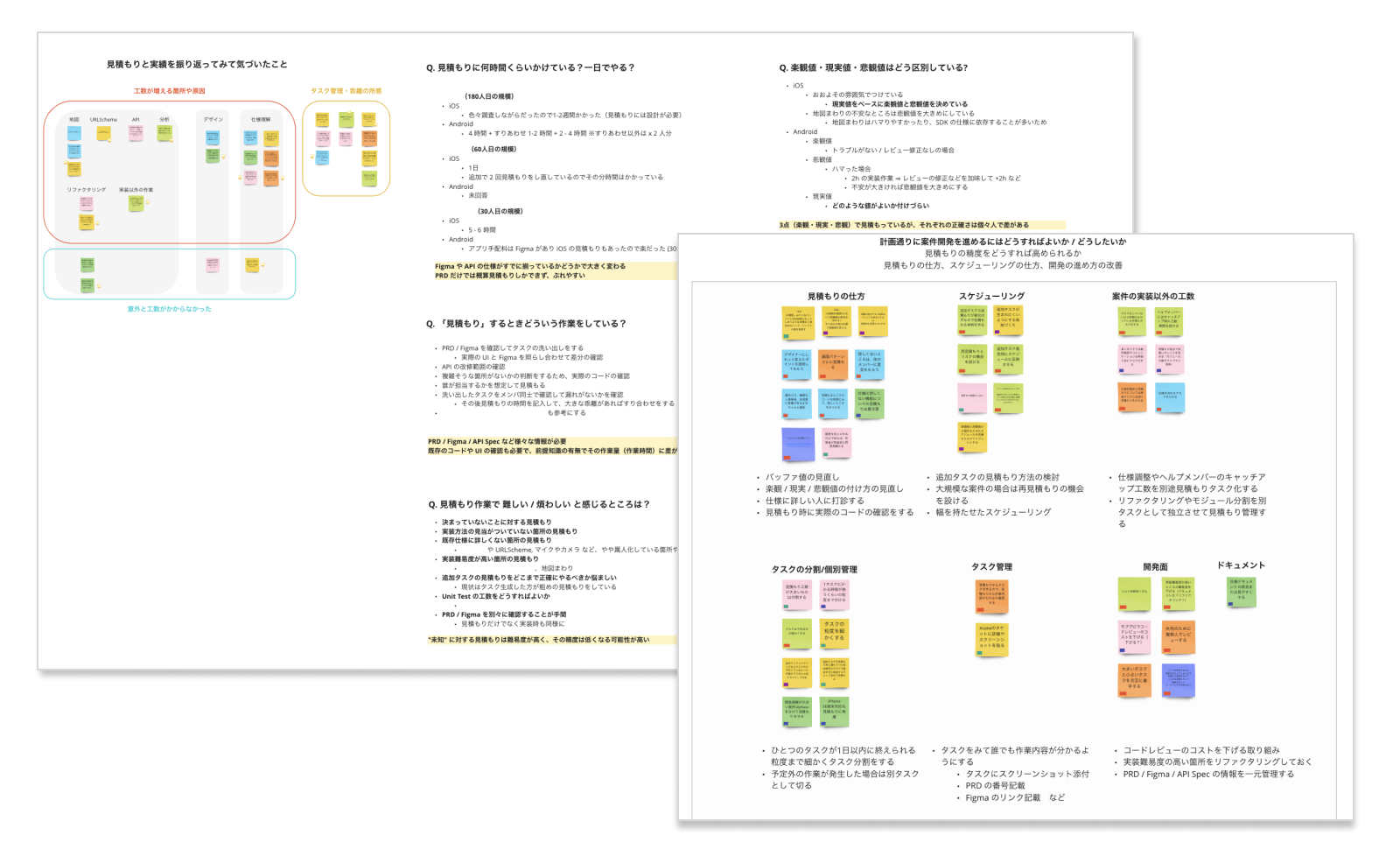Viewport: 1400px width, 856px height.
Task: Click the emoji reaction on the 分析 green sticky note
Action: click(x=171, y=140)
